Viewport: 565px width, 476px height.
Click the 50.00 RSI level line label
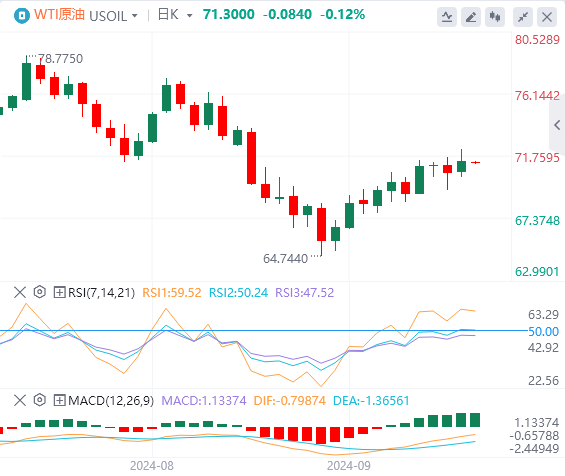543,331
